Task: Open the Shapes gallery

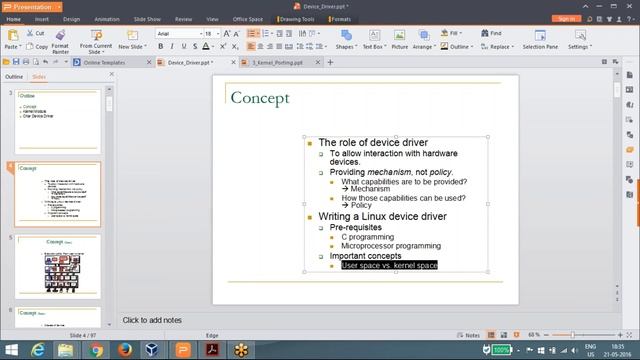Action: [346, 40]
